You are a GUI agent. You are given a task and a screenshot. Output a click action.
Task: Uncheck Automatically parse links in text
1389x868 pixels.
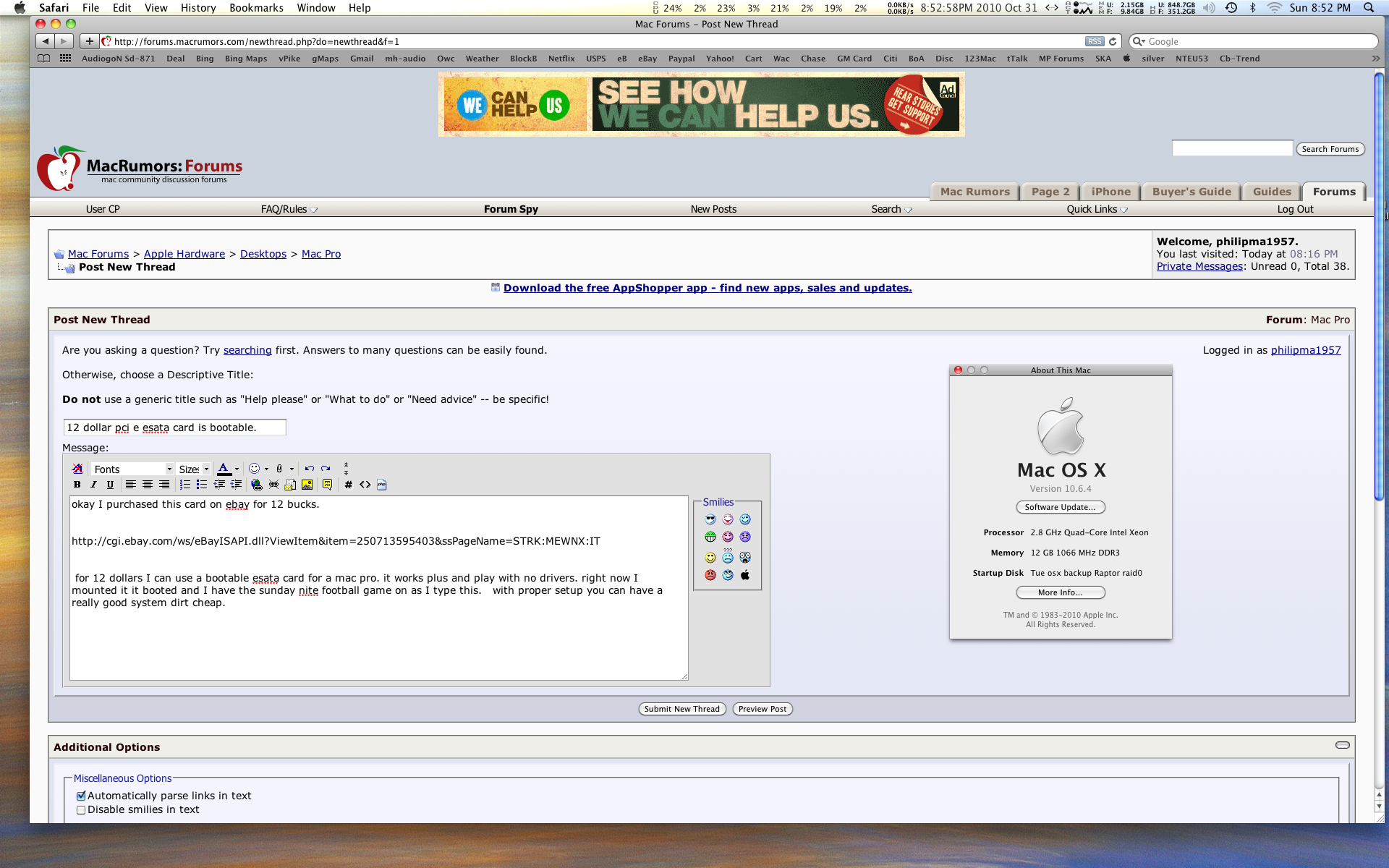point(80,796)
